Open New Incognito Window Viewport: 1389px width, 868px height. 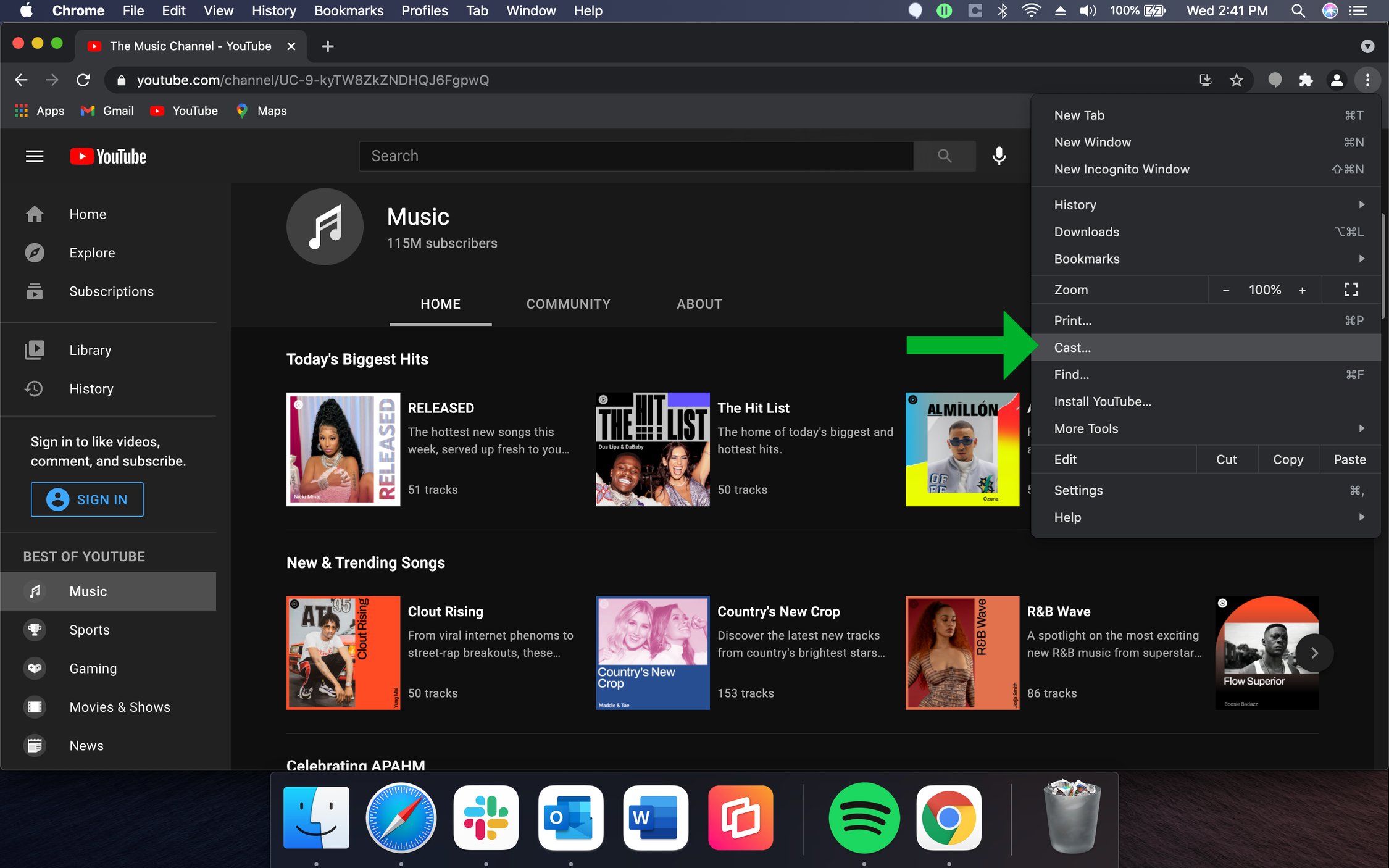pyautogui.click(x=1121, y=169)
